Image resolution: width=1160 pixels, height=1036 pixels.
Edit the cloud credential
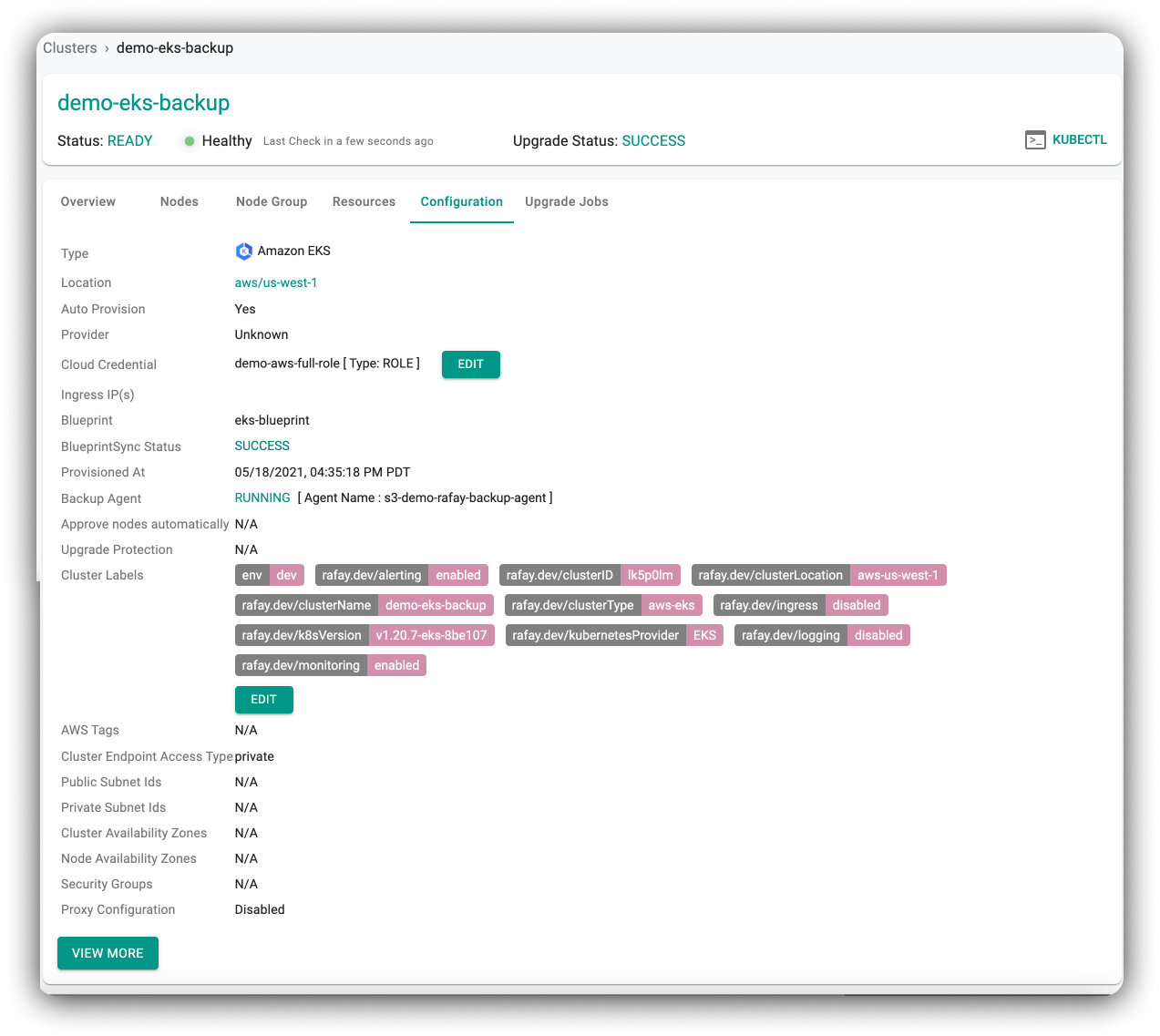tap(471, 364)
